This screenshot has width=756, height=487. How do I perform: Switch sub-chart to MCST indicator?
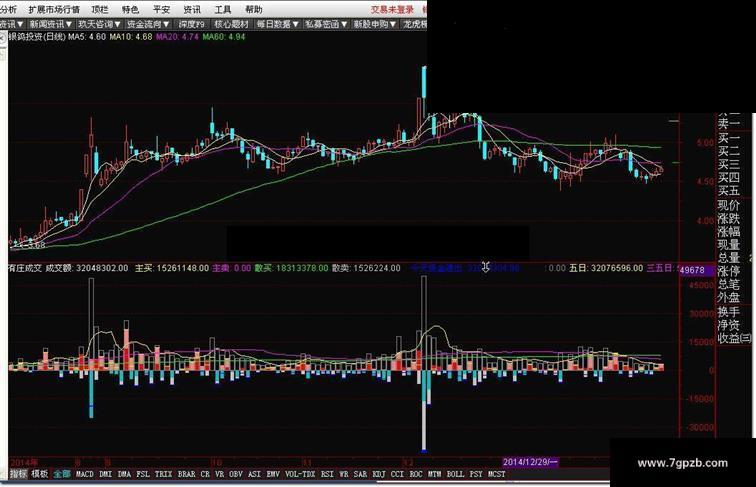[x=497, y=474]
